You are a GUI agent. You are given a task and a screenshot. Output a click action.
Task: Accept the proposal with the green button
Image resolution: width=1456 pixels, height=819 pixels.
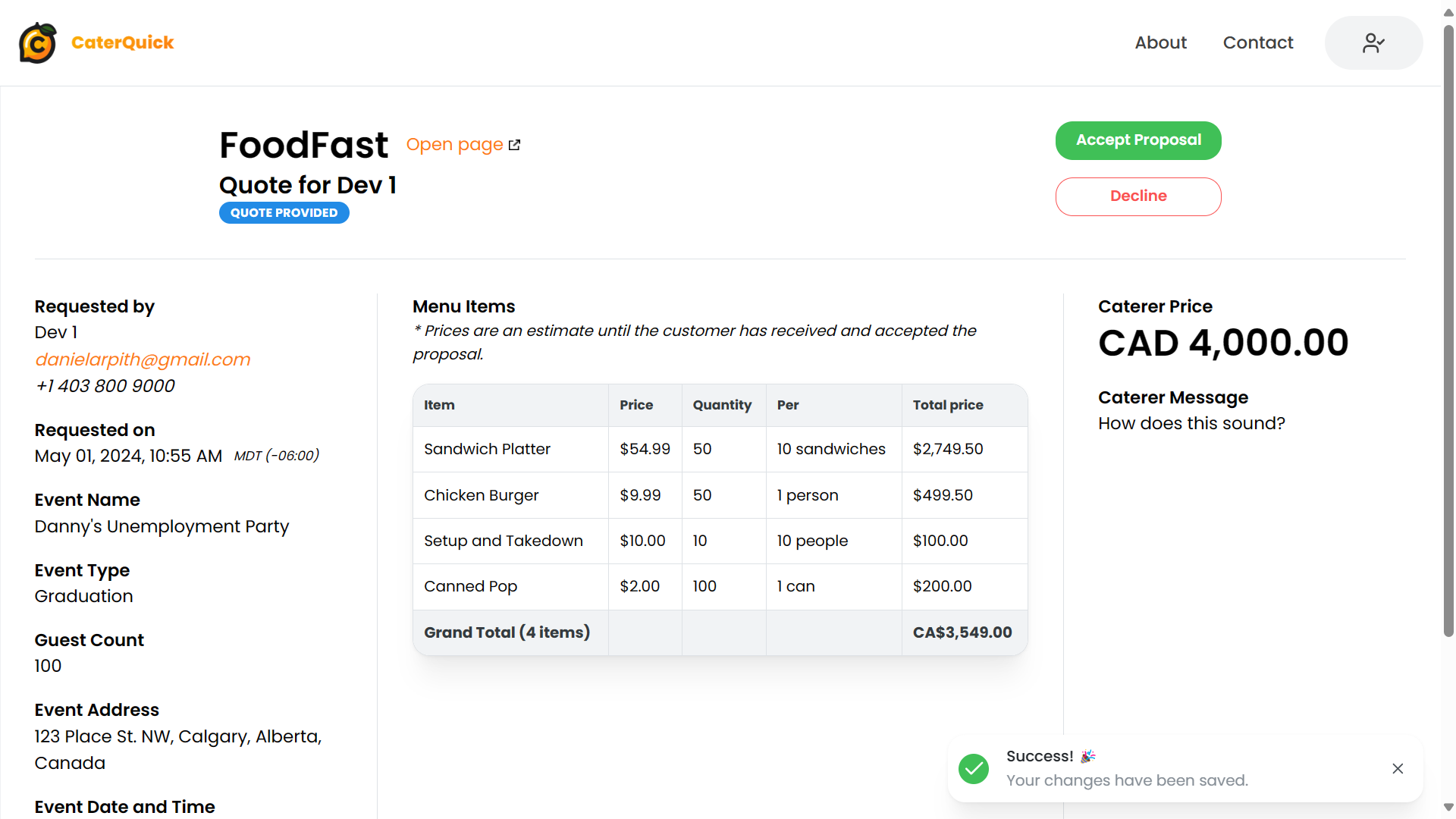(1138, 140)
